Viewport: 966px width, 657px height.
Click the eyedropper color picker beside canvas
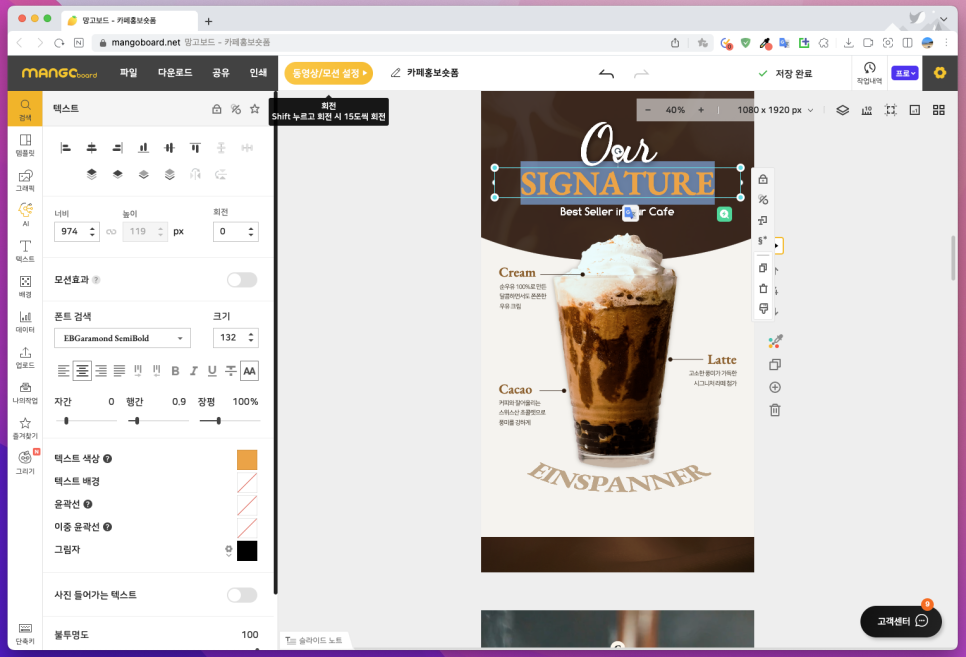775,341
